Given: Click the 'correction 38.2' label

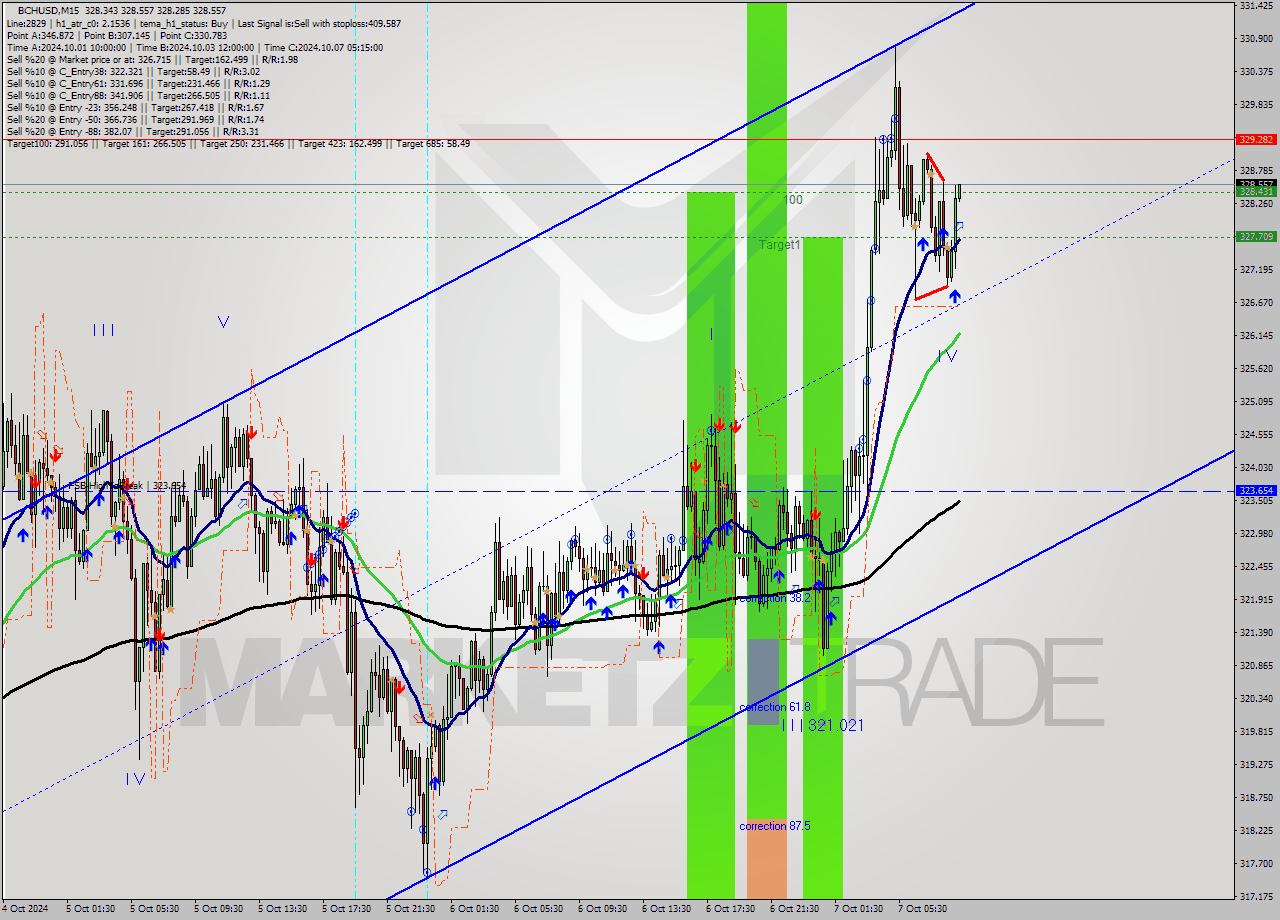Looking at the screenshot, I should tap(774, 597).
